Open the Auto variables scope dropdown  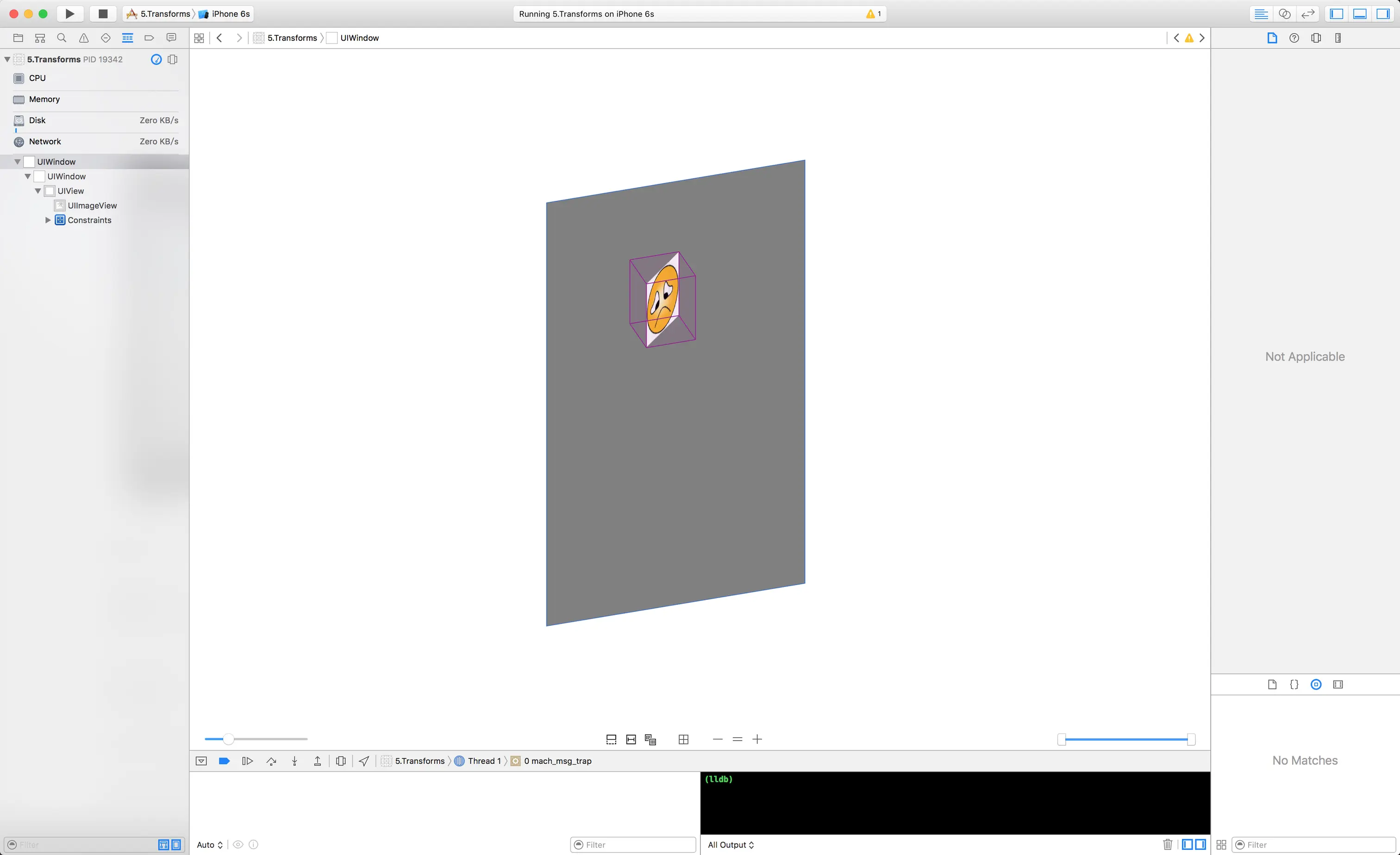click(210, 845)
